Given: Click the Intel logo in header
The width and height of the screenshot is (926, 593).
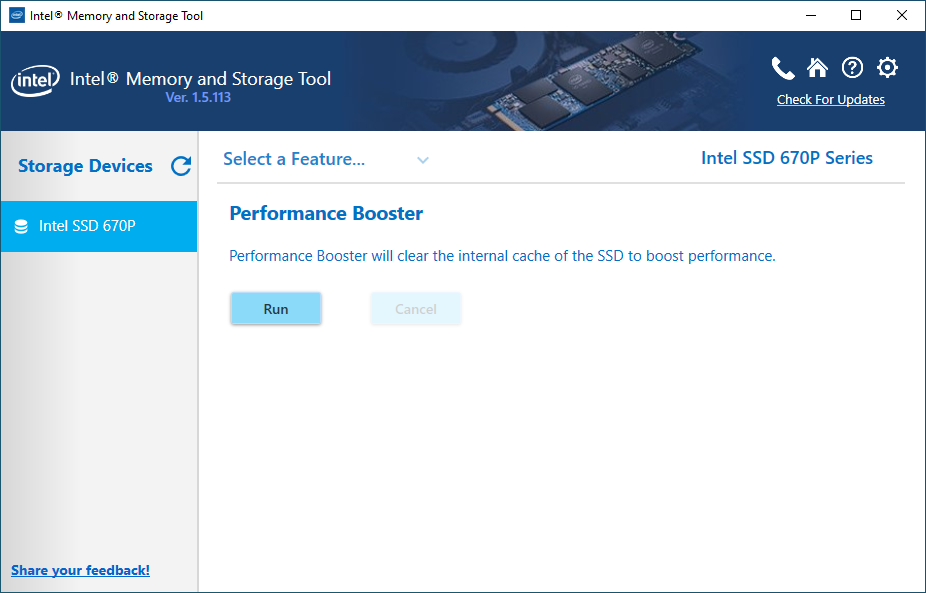Looking at the screenshot, I should coord(35,81).
